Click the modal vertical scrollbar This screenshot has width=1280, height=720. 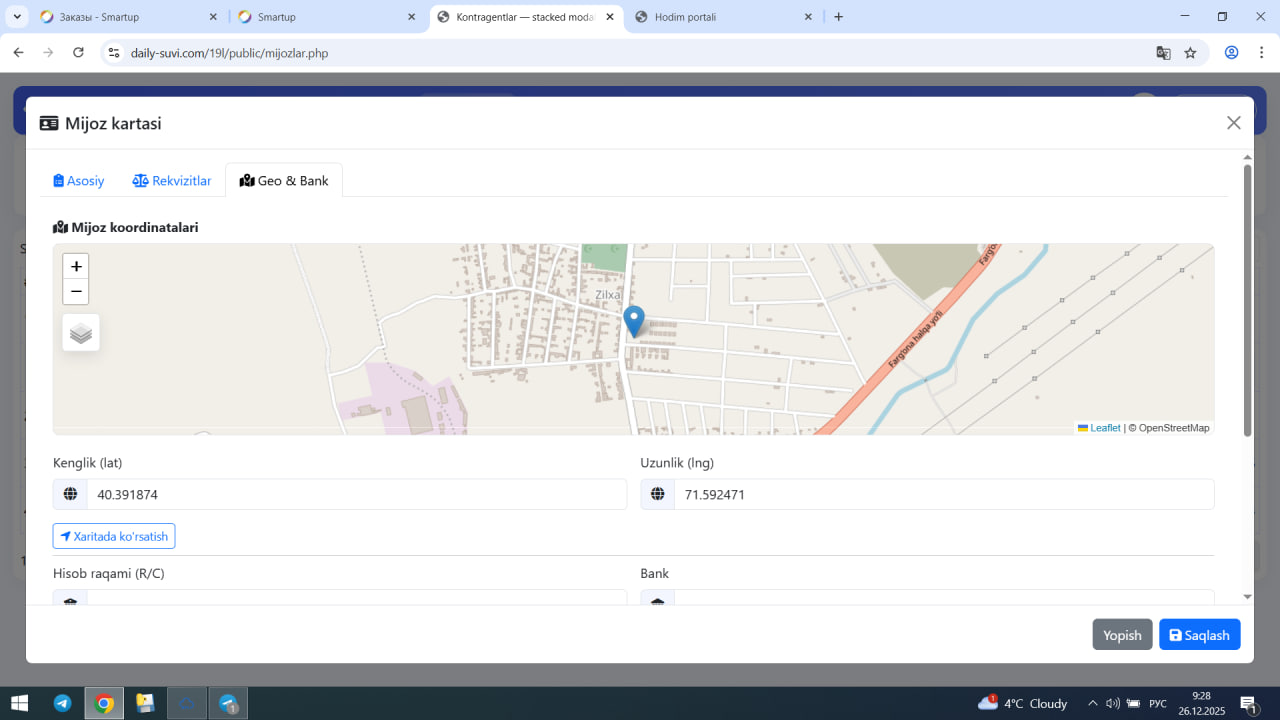click(1247, 300)
